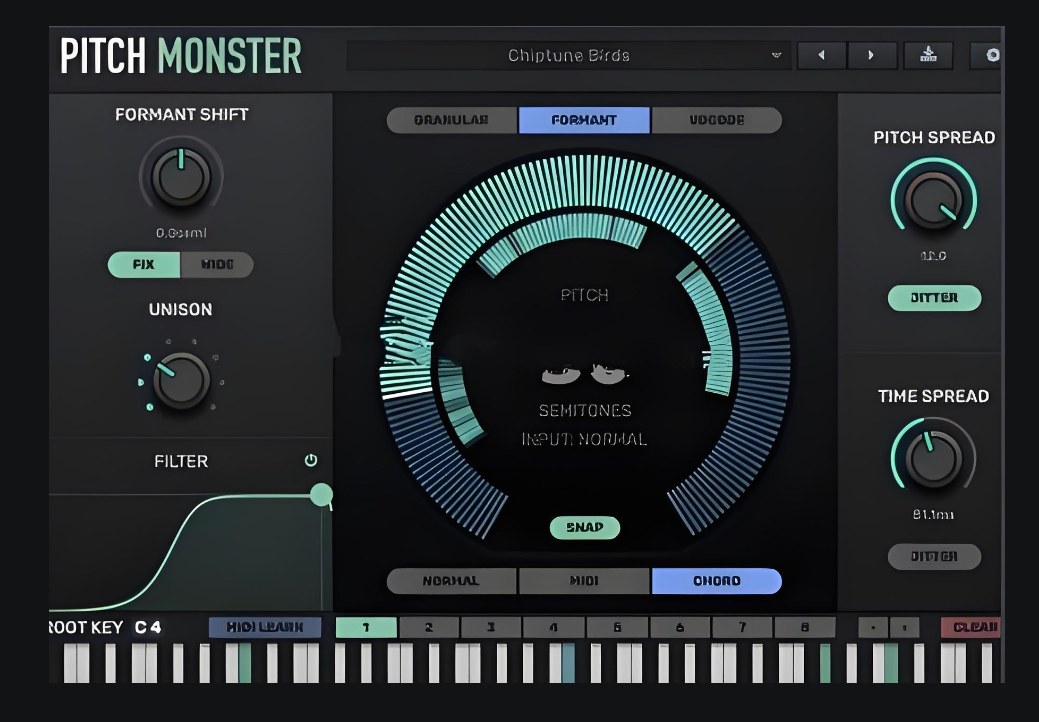Toggle the Filter power icon

point(311,460)
